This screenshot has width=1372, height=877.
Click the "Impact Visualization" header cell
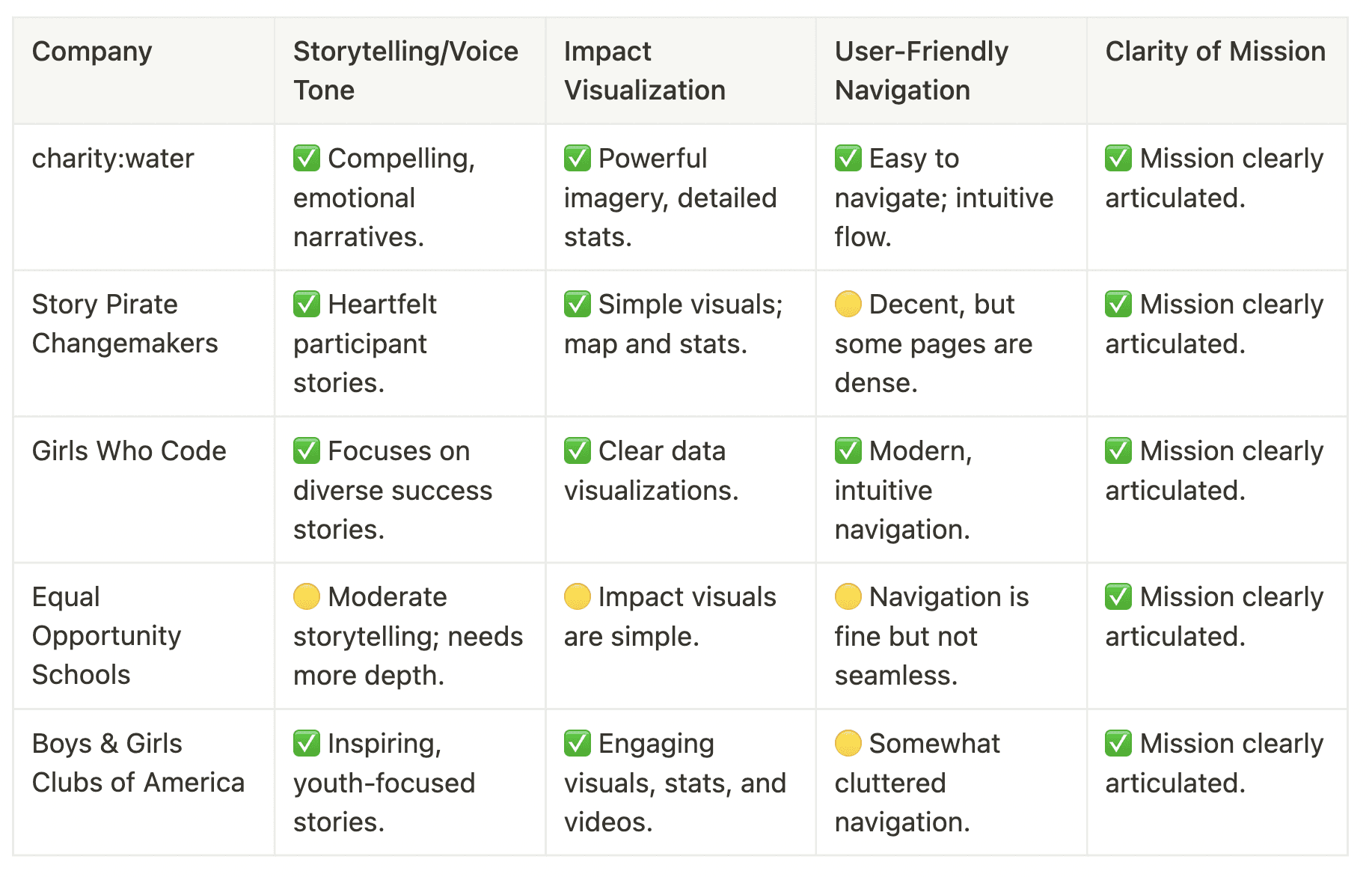pyautogui.click(x=644, y=70)
